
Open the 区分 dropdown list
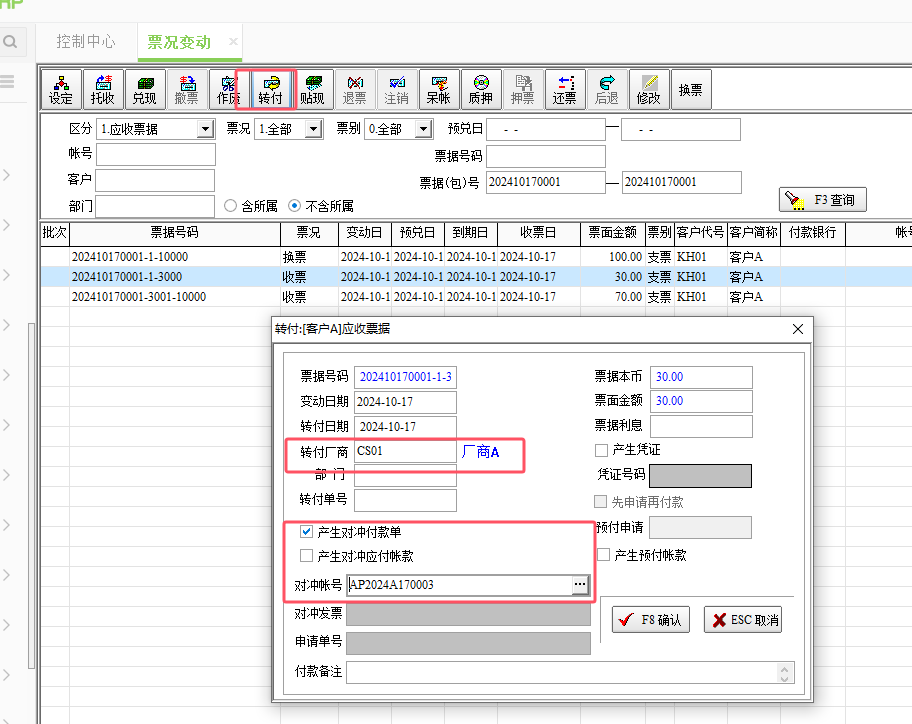[x=205, y=129]
